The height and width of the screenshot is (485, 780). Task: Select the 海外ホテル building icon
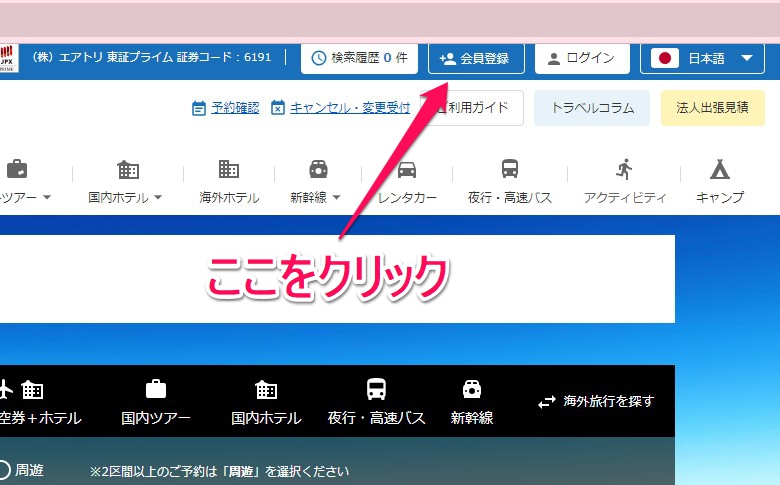pyautogui.click(x=229, y=169)
